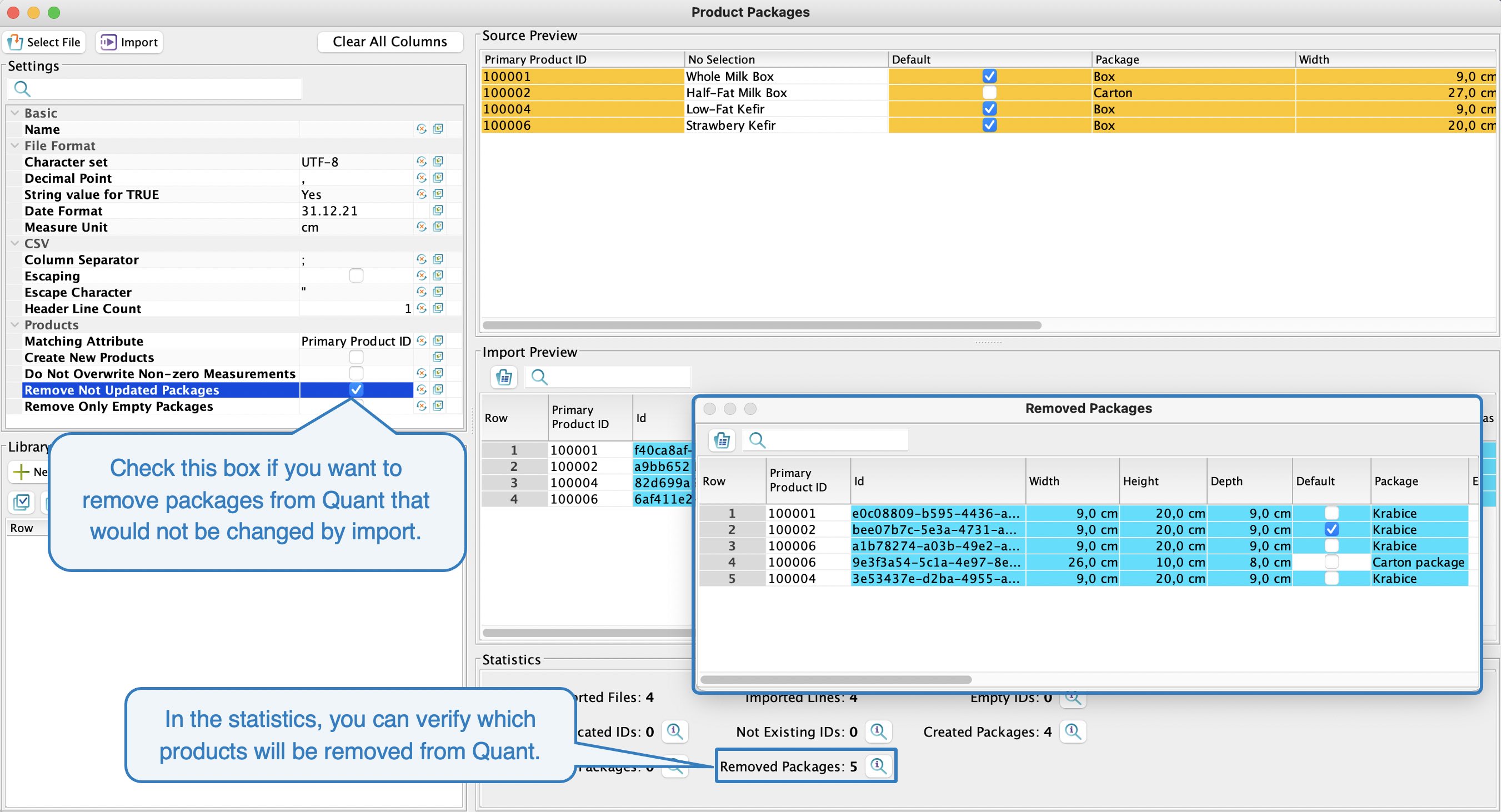1502x812 pixels.
Task: Open Duplicated IDs detail magnifier
Action: pos(674,731)
